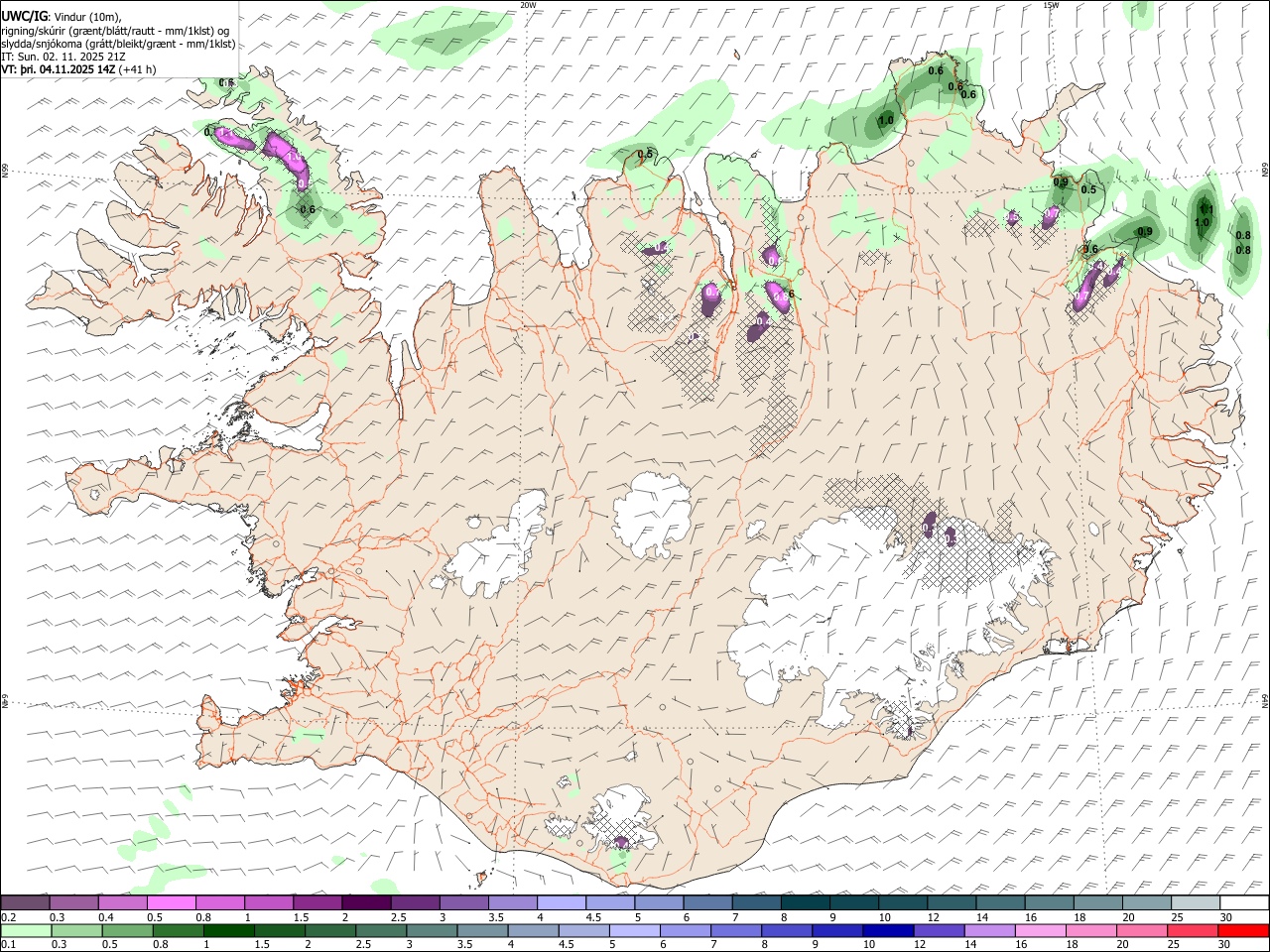Pick the dark teal 8 swatch in upper legend
1270x952 pixels.
coord(805,903)
